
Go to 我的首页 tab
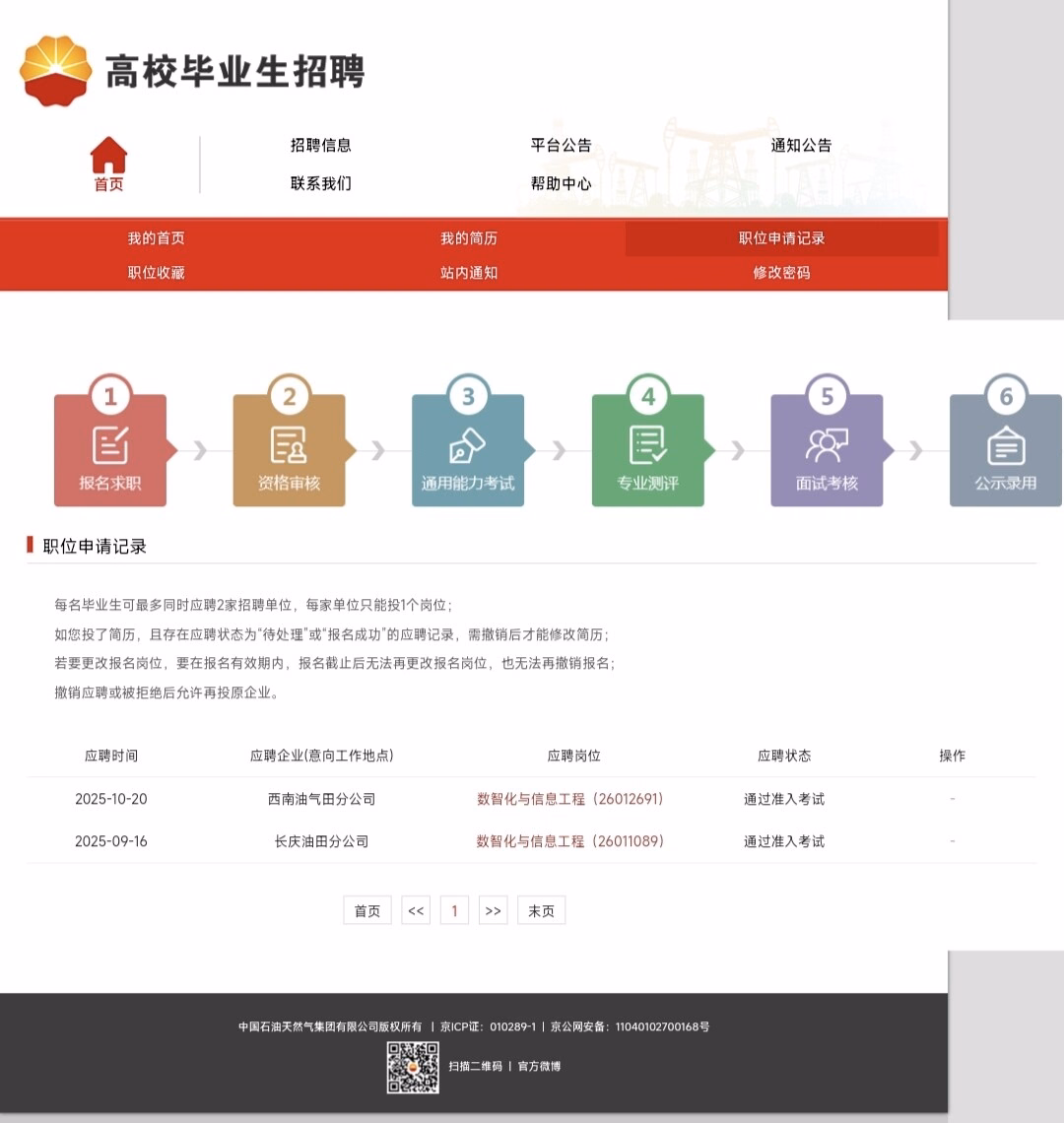coord(157,238)
